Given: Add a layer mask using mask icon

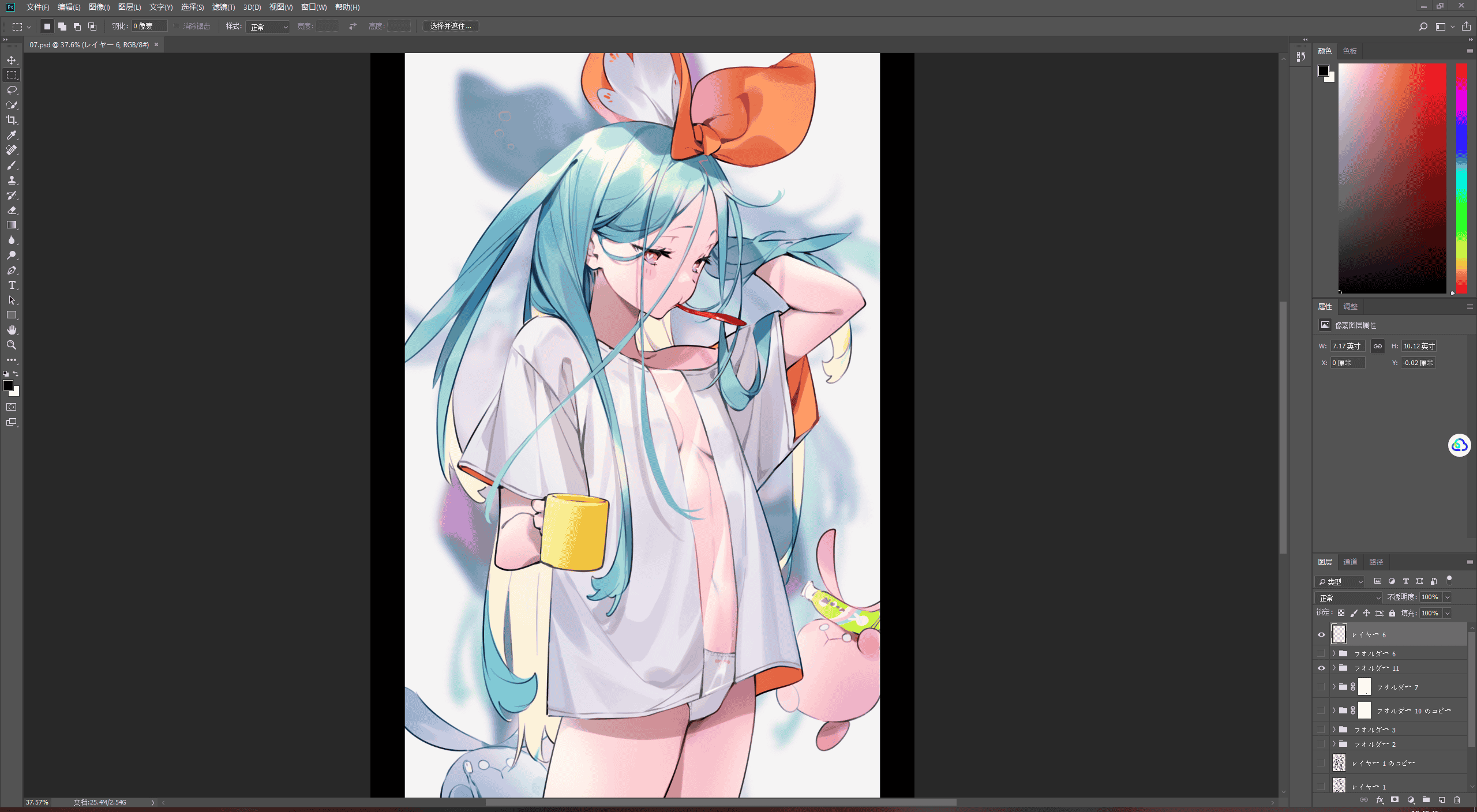Looking at the screenshot, I should point(1395,800).
